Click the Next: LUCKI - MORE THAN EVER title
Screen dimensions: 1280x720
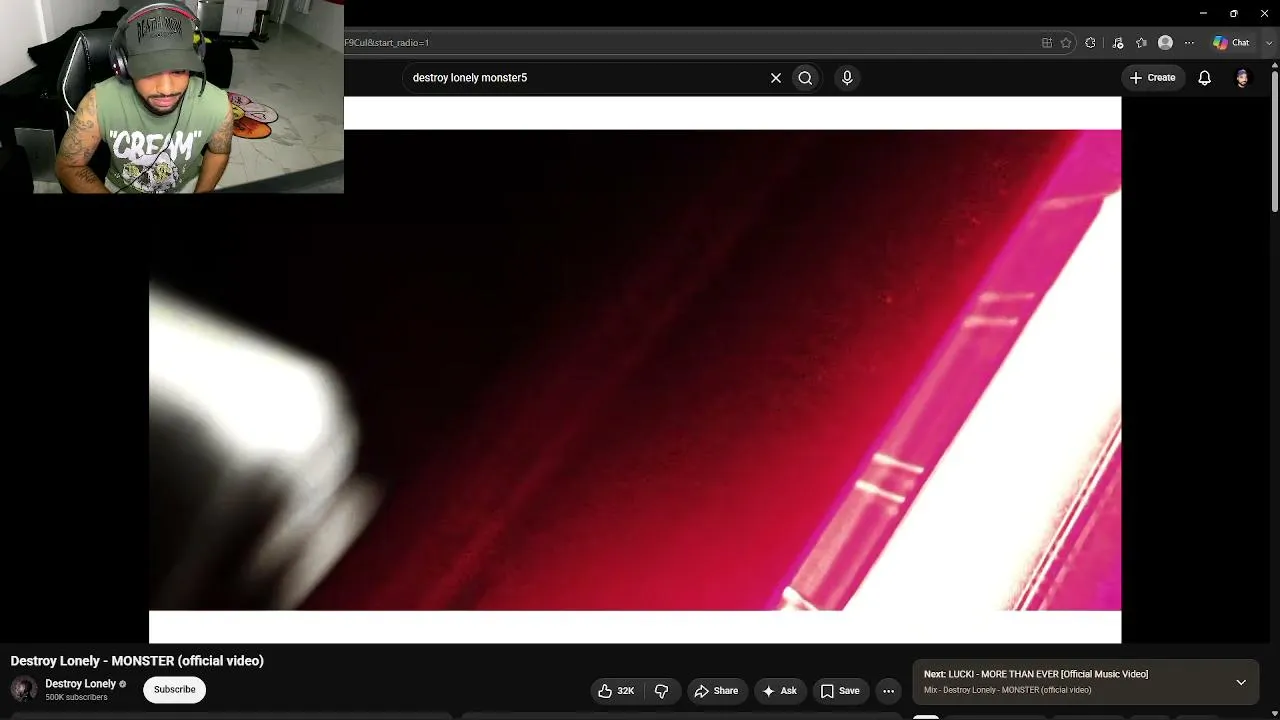point(1036,674)
